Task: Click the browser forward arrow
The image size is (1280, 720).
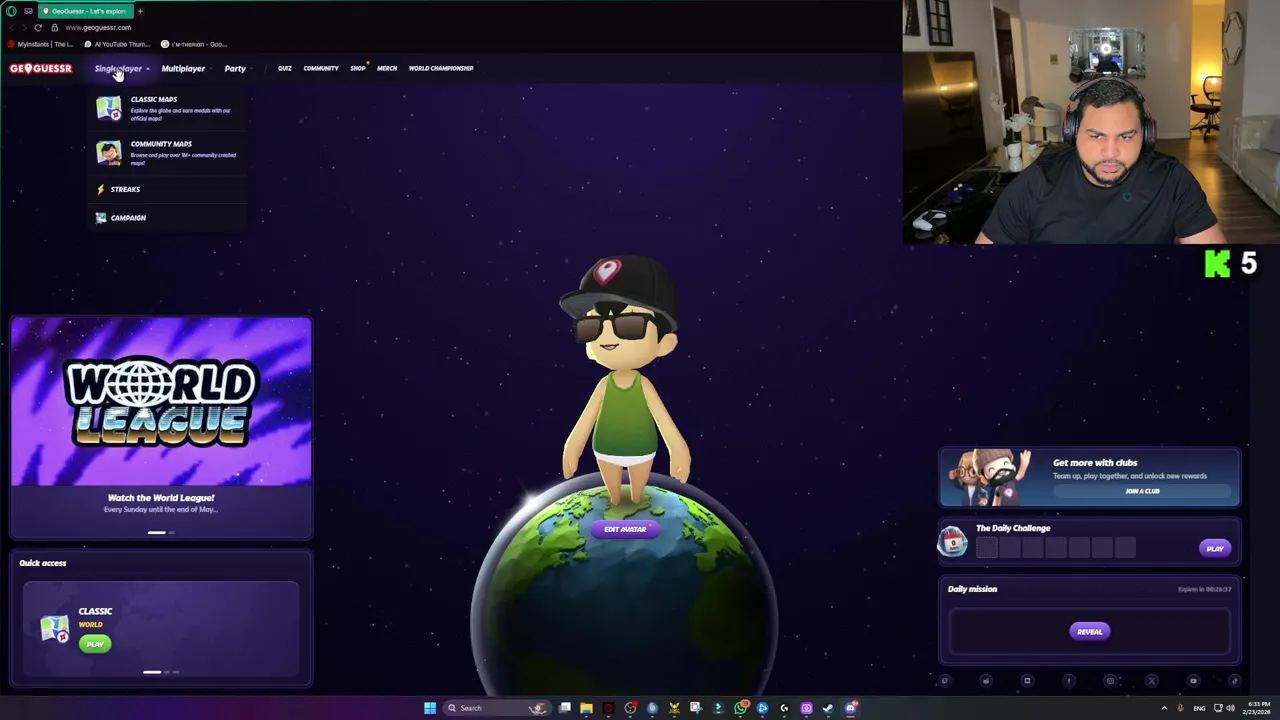Action: point(24,27)
